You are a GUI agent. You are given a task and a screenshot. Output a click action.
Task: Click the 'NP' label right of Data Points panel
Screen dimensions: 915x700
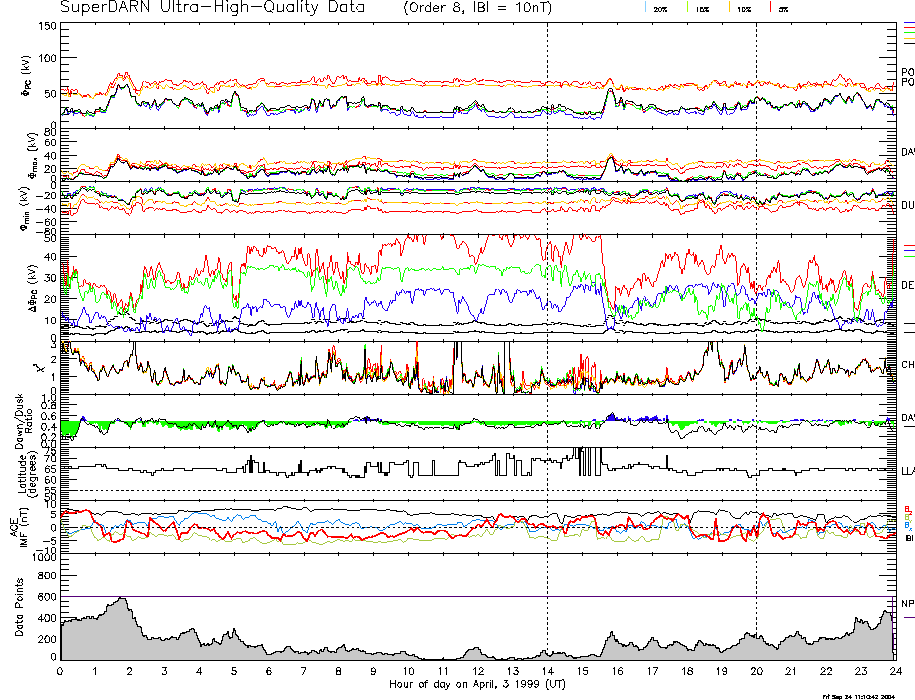pos(907,603)
